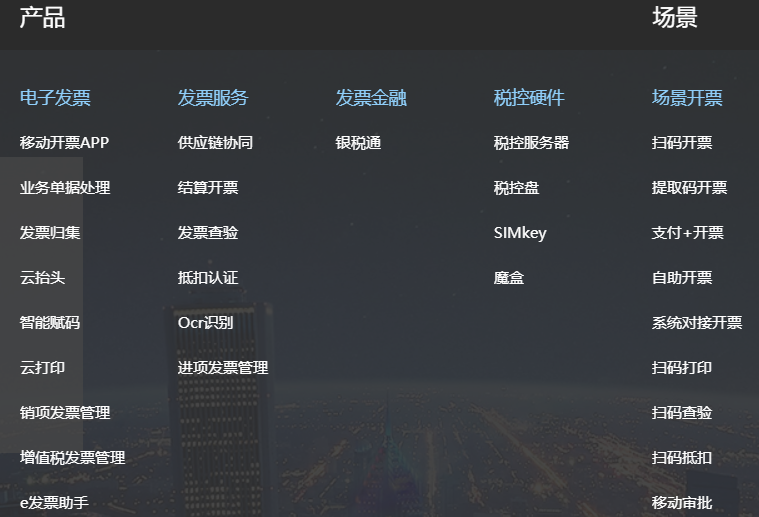Open the 支付+开票 scenario link
Screen dimensions: 759x517
coord(687,233)
